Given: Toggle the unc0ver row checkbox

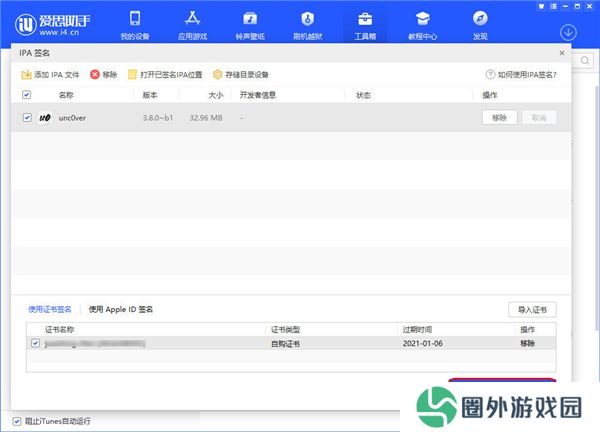Looking at the screenshot, I should [x=27, y=117].
